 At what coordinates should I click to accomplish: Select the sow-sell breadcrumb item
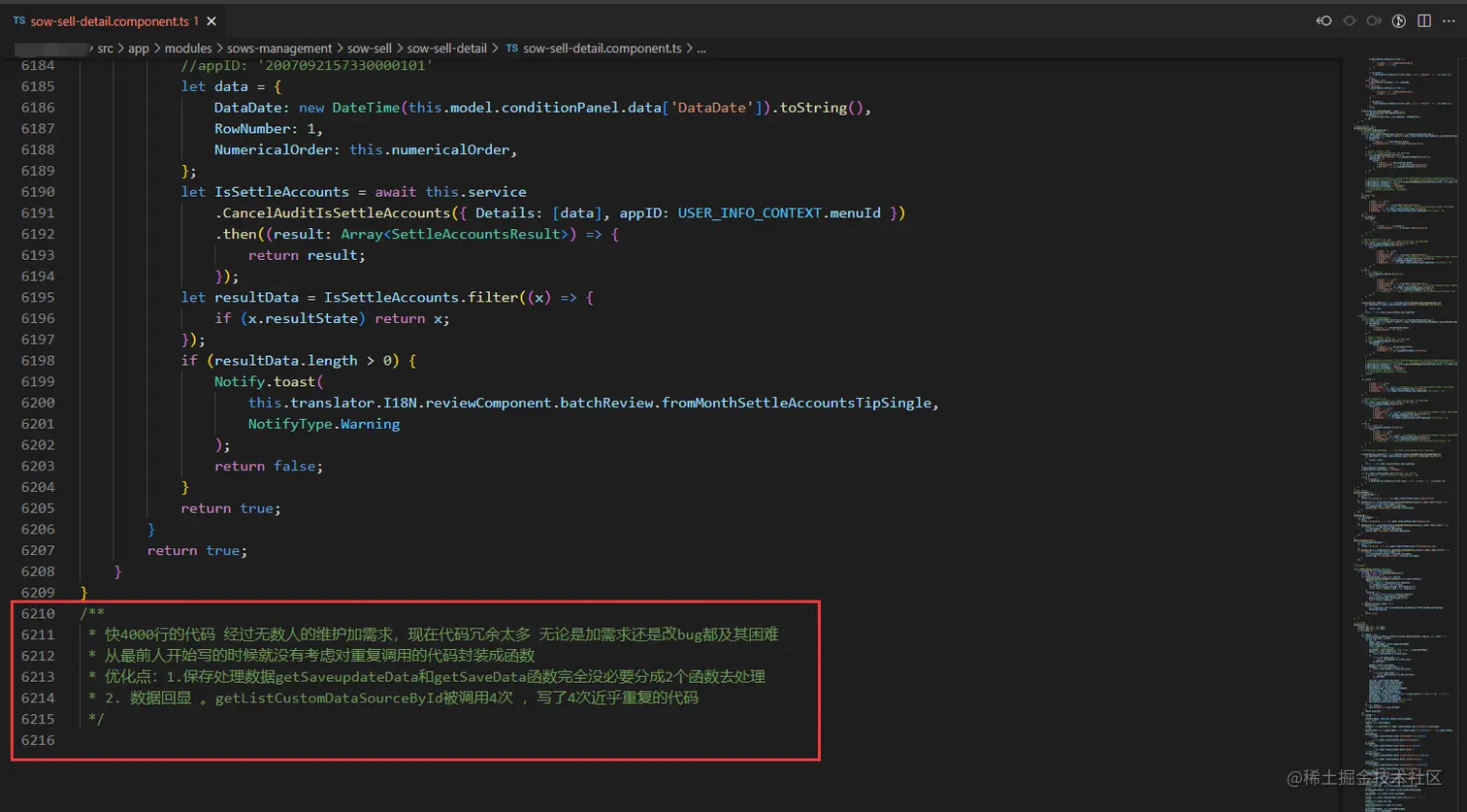pos(370,48)
